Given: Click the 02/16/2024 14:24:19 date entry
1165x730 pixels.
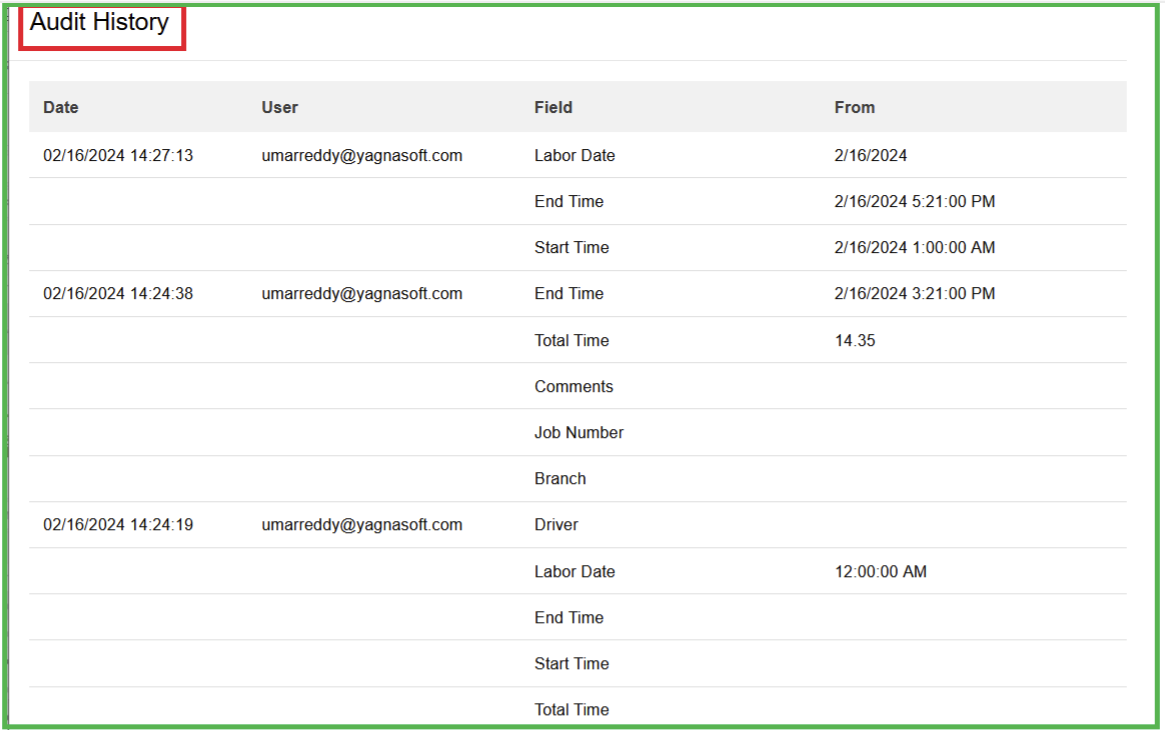Looking at the screenshot, I should [x=118, y=524].
